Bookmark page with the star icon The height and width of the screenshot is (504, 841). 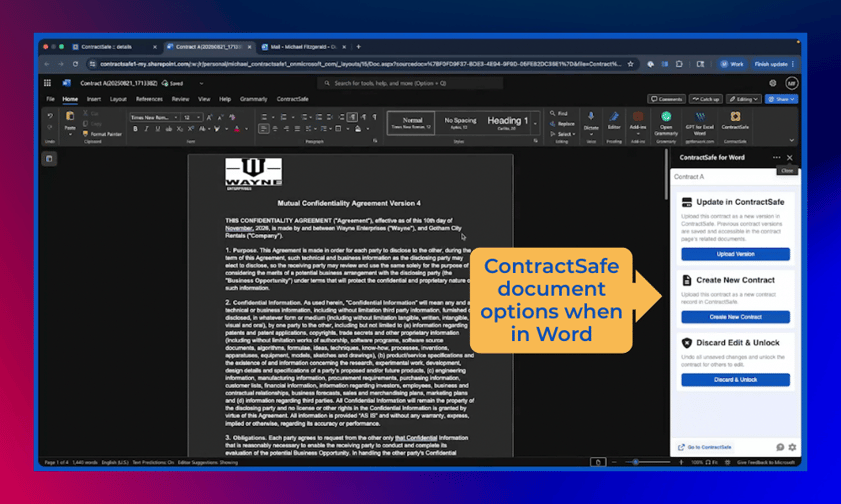click(x=631, y=64)
